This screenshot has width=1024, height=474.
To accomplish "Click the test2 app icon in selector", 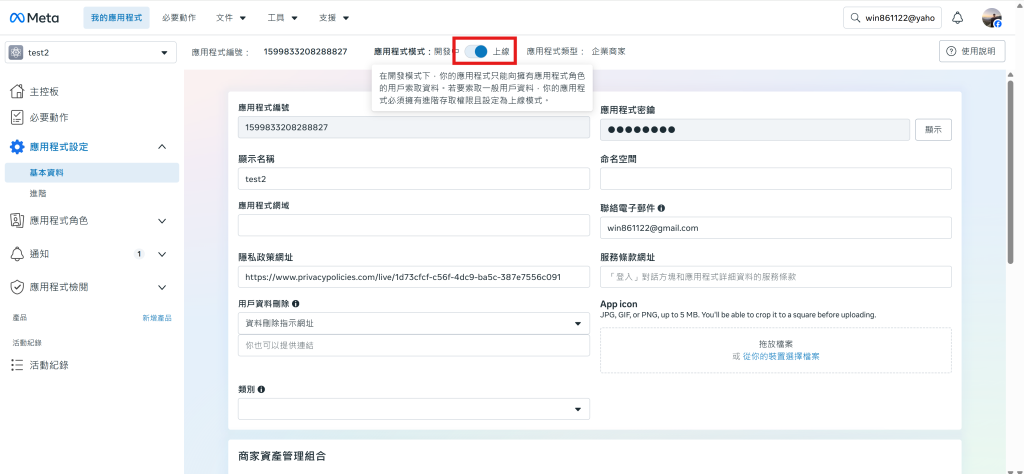I will coord(16,52).
